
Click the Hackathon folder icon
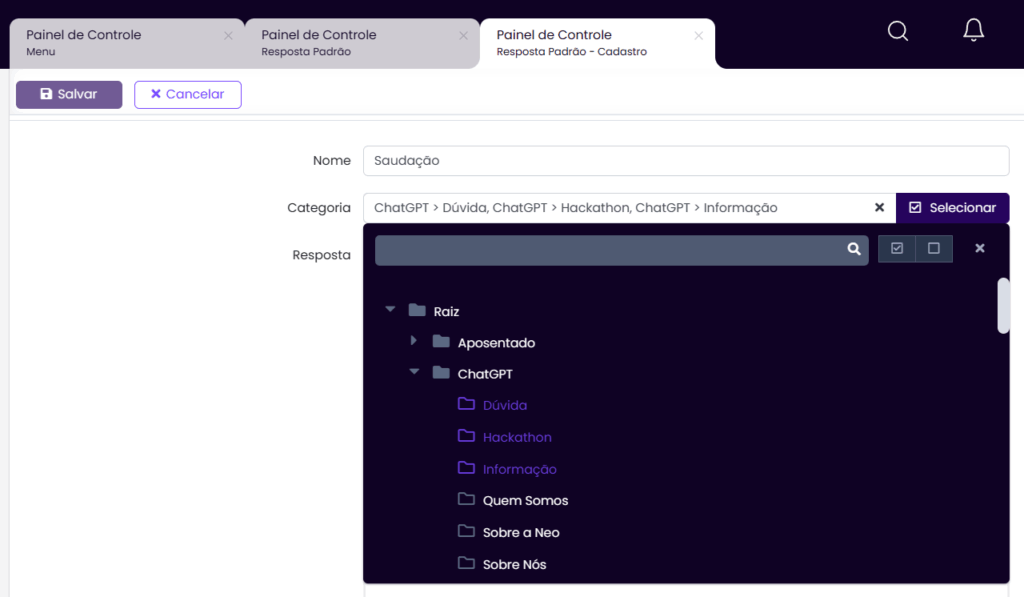click(466, 436)
